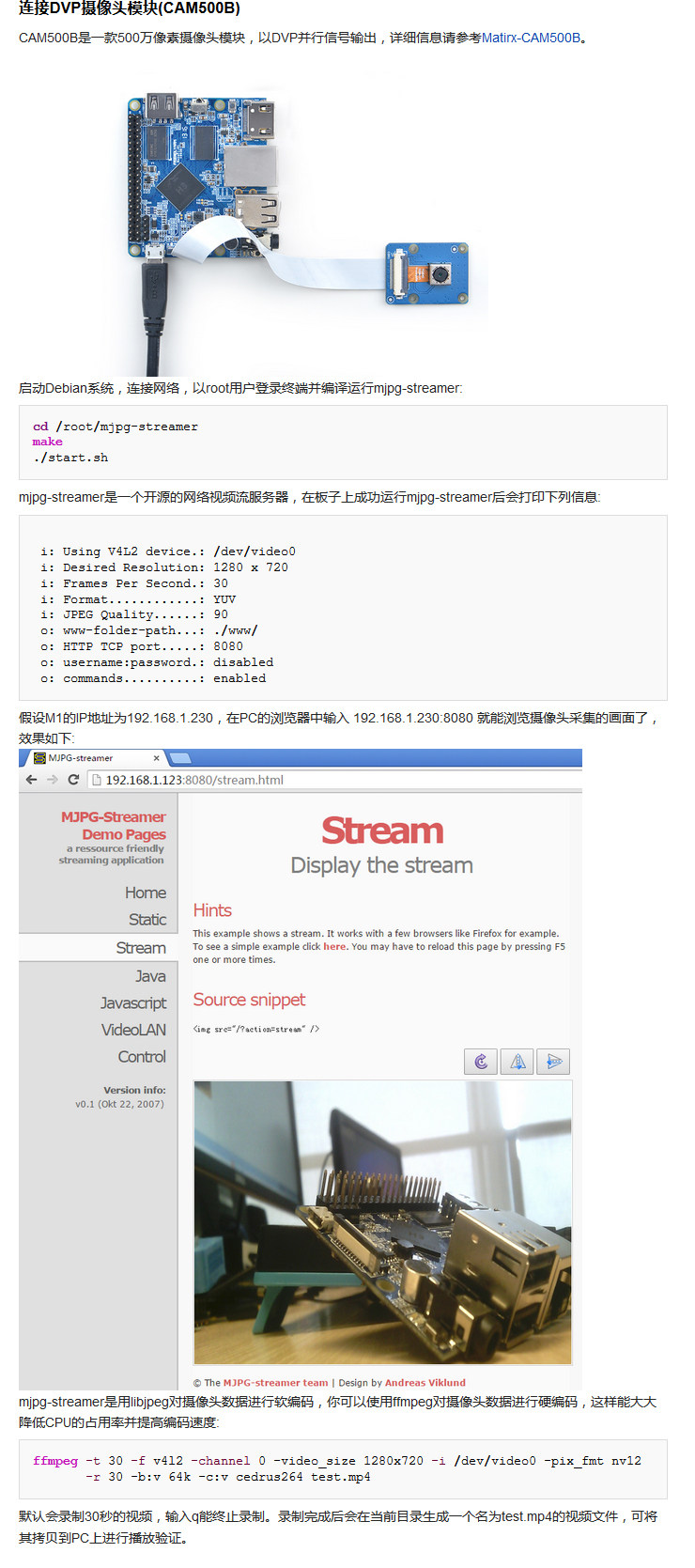Image resolution: width=695 pixels, height=1568 pixels.
Task: Click the address bar showing 192.168.1.123:8080
Action: [x=333, y=780]
